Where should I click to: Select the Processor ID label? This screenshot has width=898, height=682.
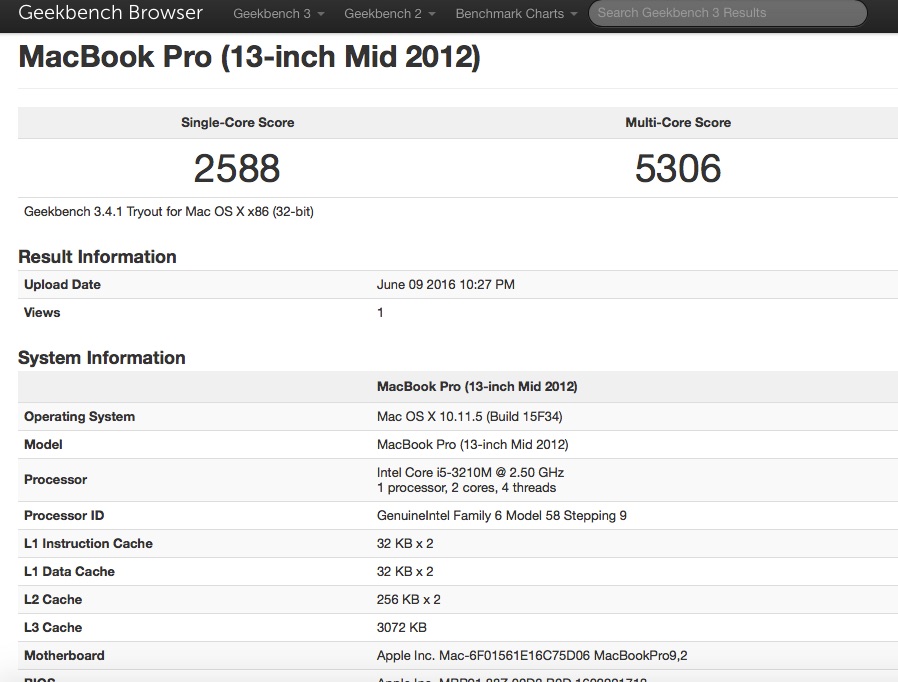tap(64, 516)
